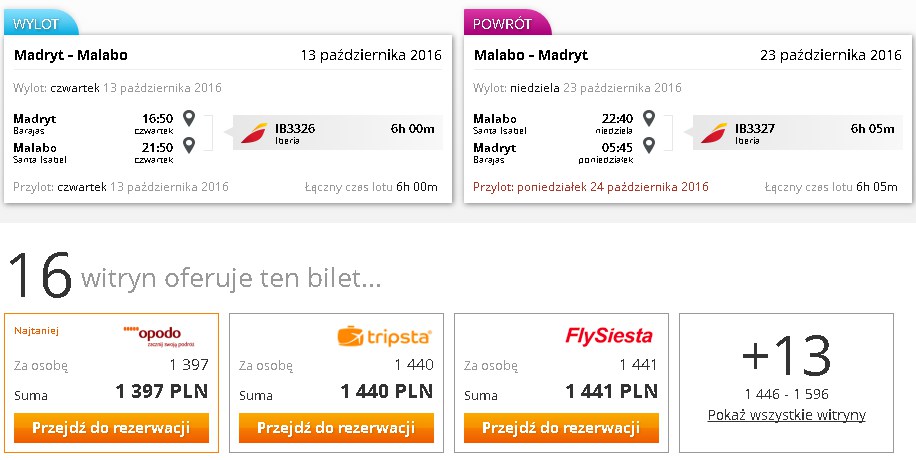The image size is (916, 460).
Task: Click the tripsta logo
Action: coord(384,337)
